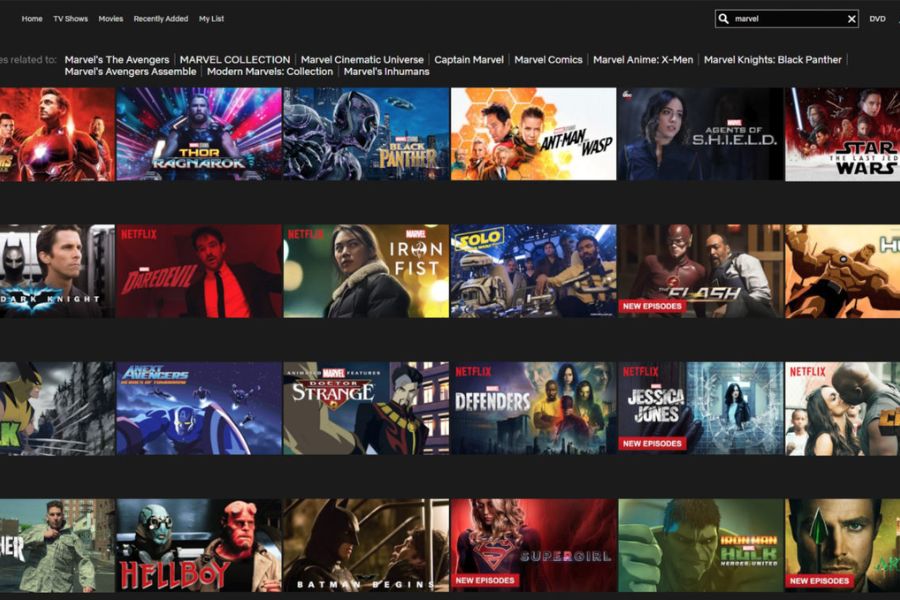Select the Solo movie thumbnail
The image size is (900, 600).
tap(533, 271)
